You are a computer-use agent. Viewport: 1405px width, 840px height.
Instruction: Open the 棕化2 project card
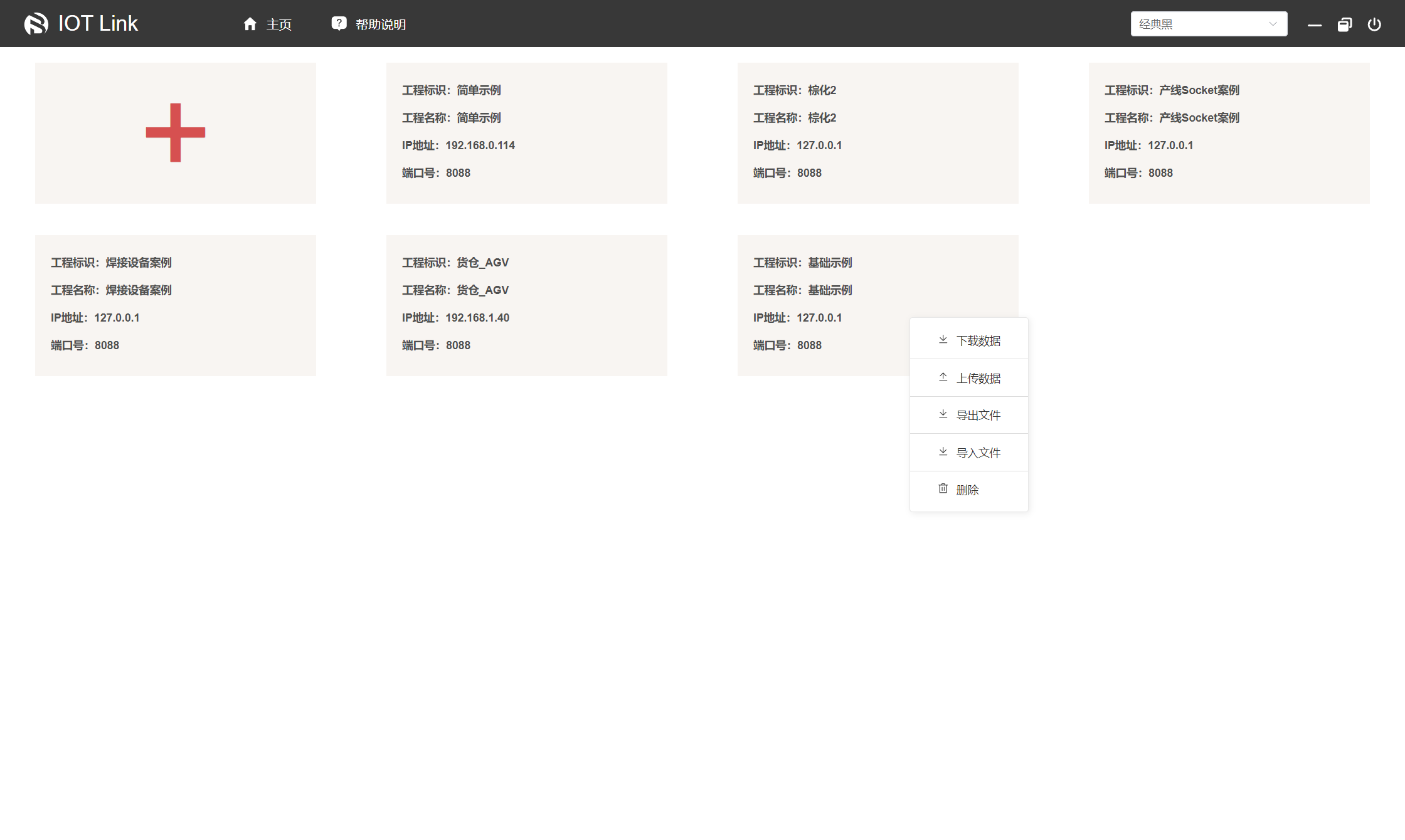point(878,133)
